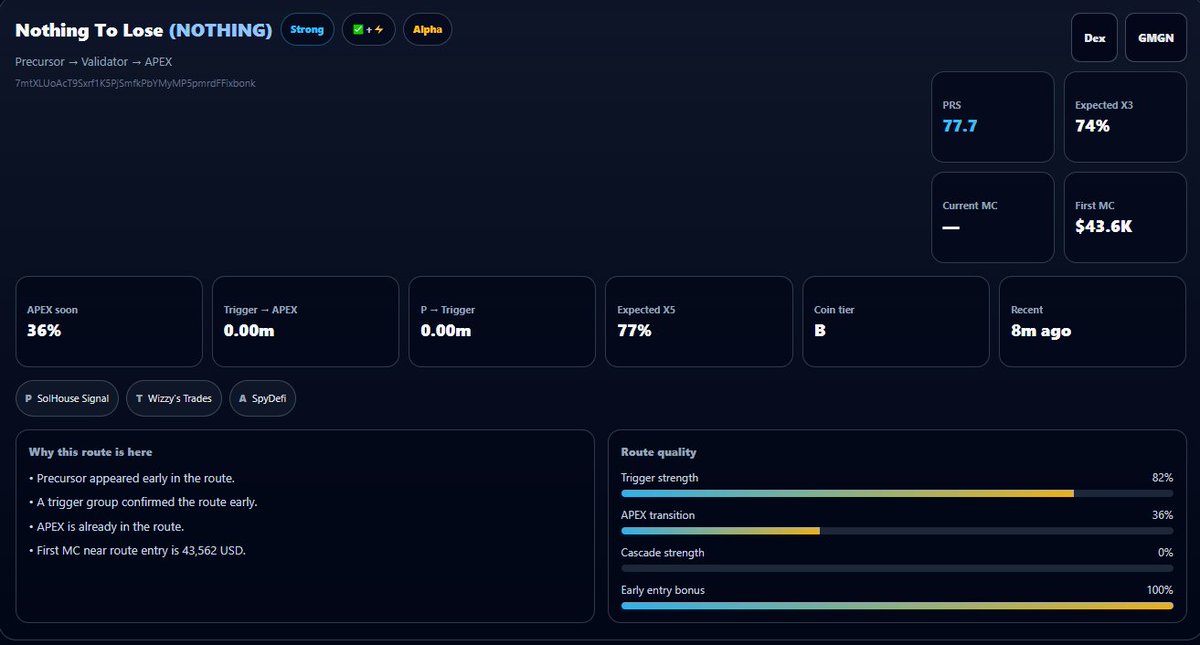Click the Recent 8m ago card
Image resolution: width=1200 pixels, height=645 pixels.
[1093, 322]
